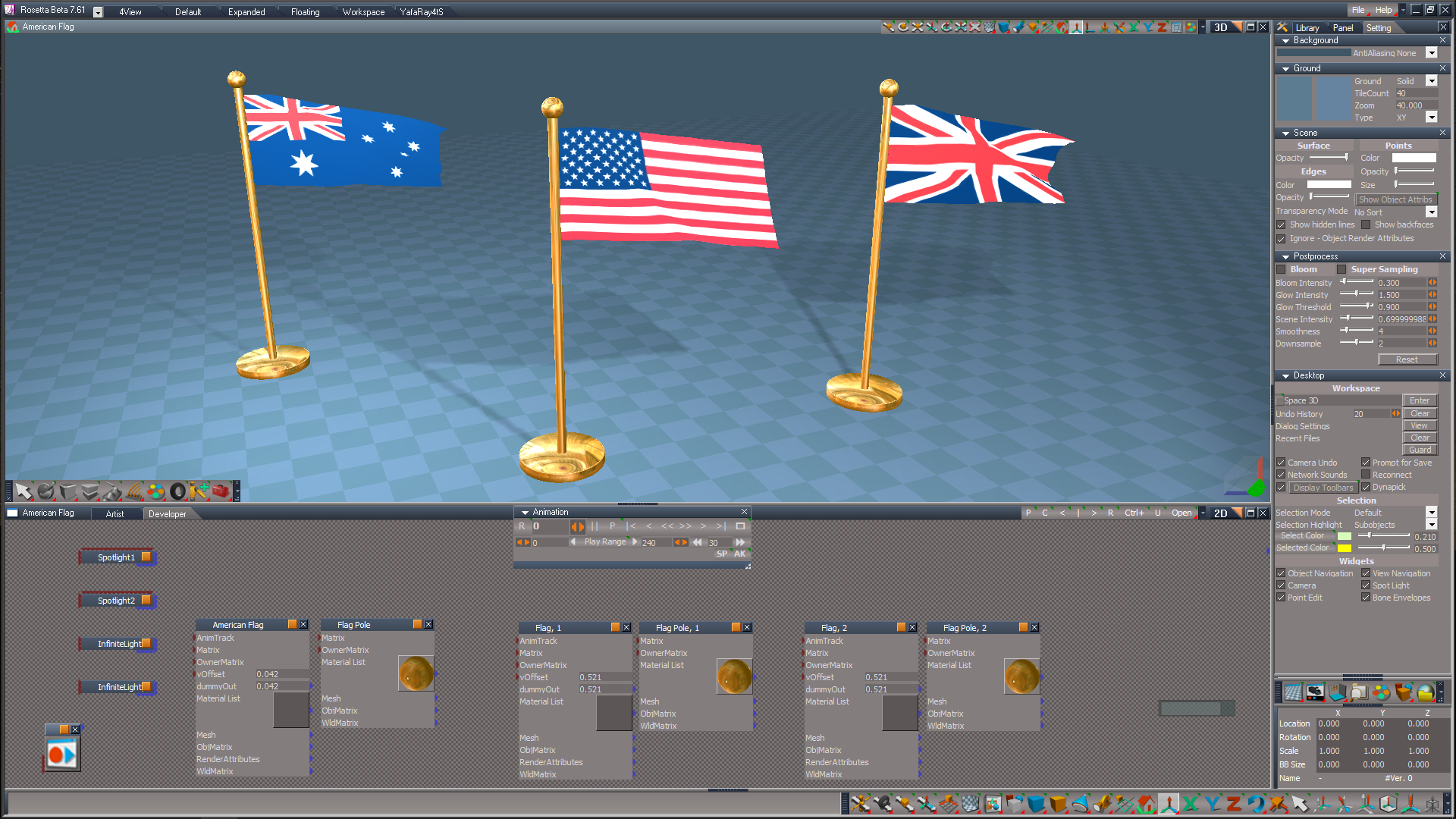Toggle Bone Envelopes widget checkbox
This screenshot has width=1456, height=819.
[1366, 598]
